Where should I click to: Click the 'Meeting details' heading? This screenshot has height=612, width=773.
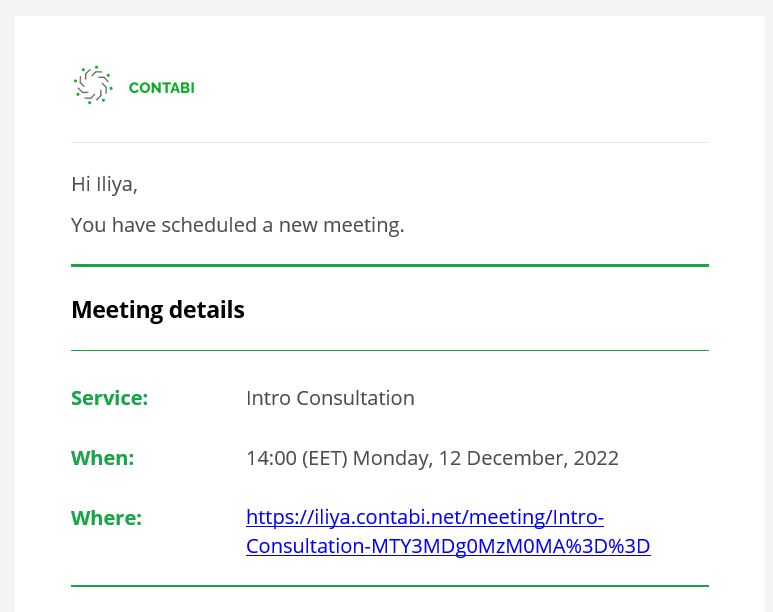[158, 310]
